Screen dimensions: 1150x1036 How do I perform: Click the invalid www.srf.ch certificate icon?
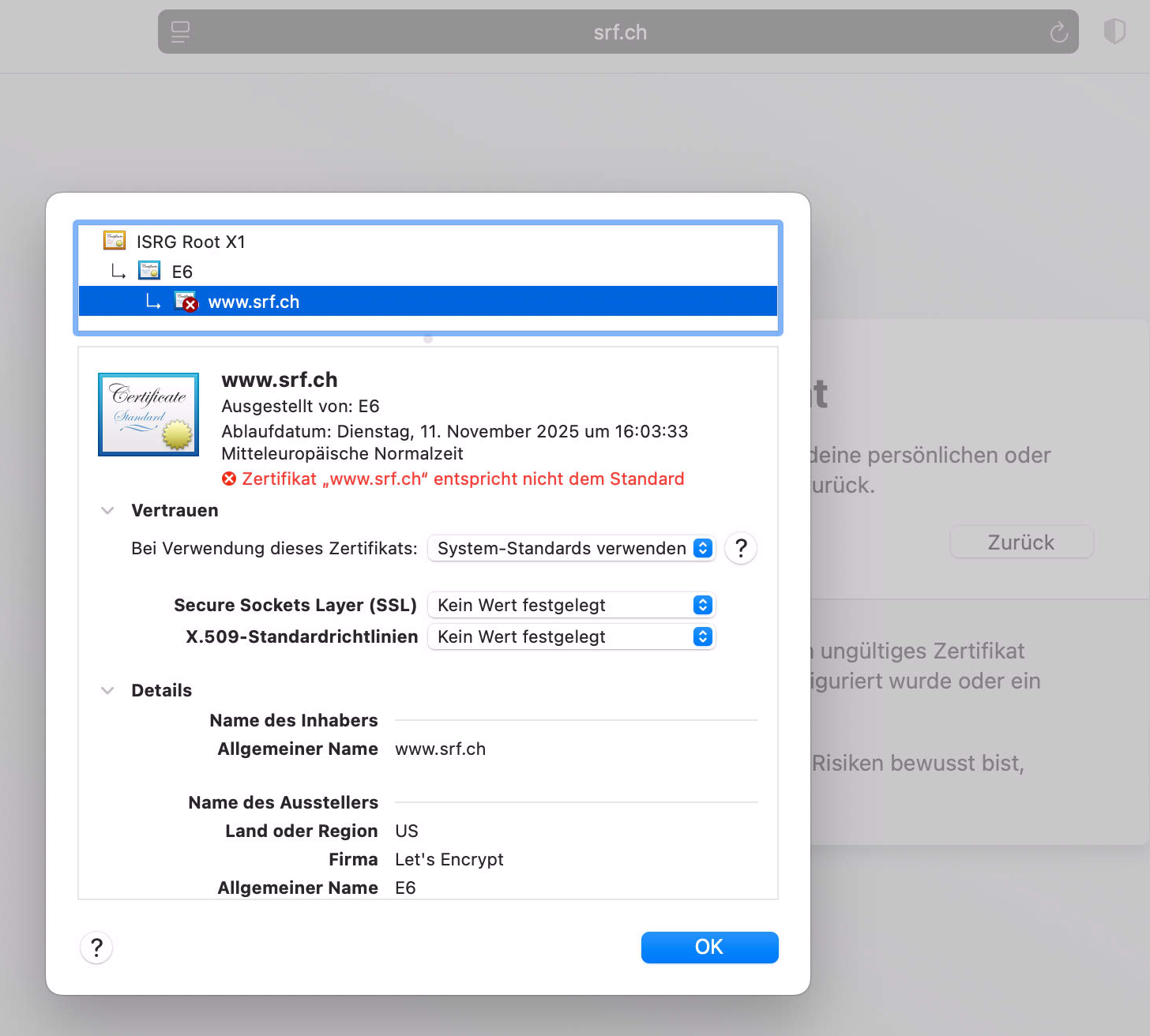pyautogui.click(x=186, y=302)
